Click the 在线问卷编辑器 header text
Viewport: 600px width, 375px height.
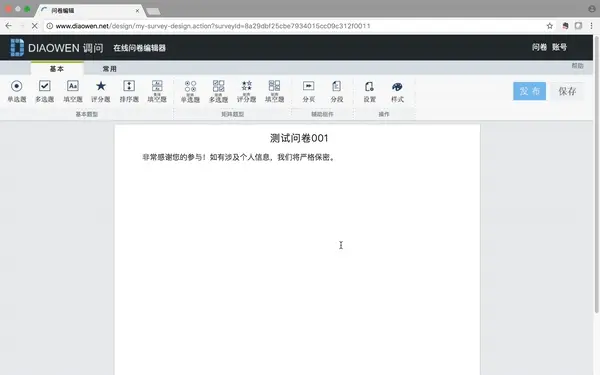(139, 48)
